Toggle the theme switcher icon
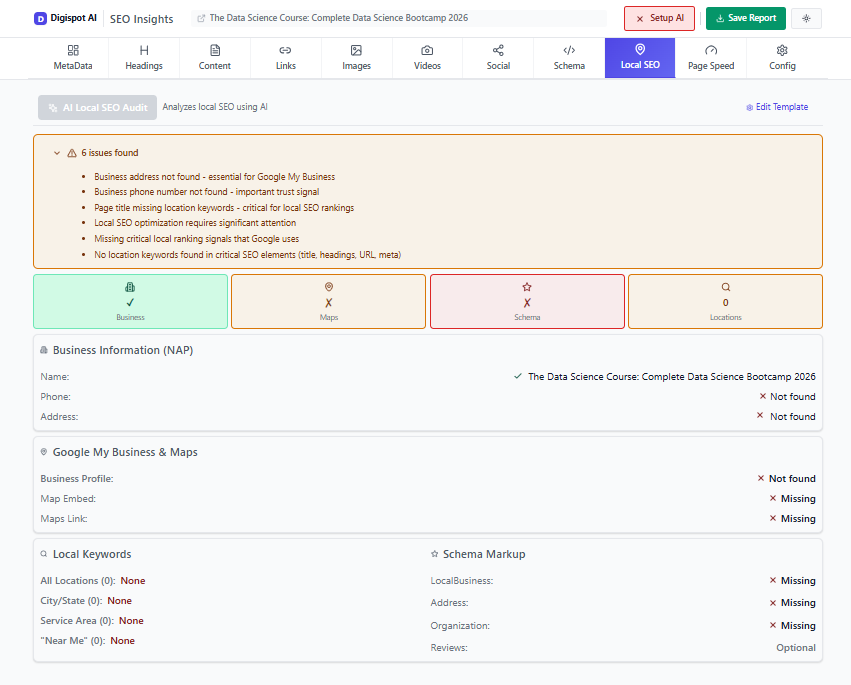 [806, 18]
